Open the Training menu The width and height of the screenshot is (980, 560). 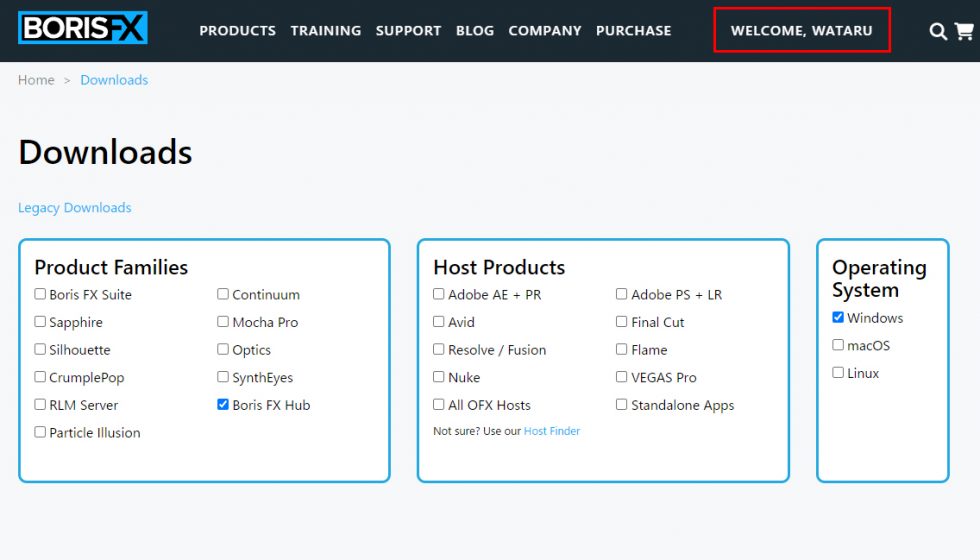pyautogui.click(x=326, y=31)
